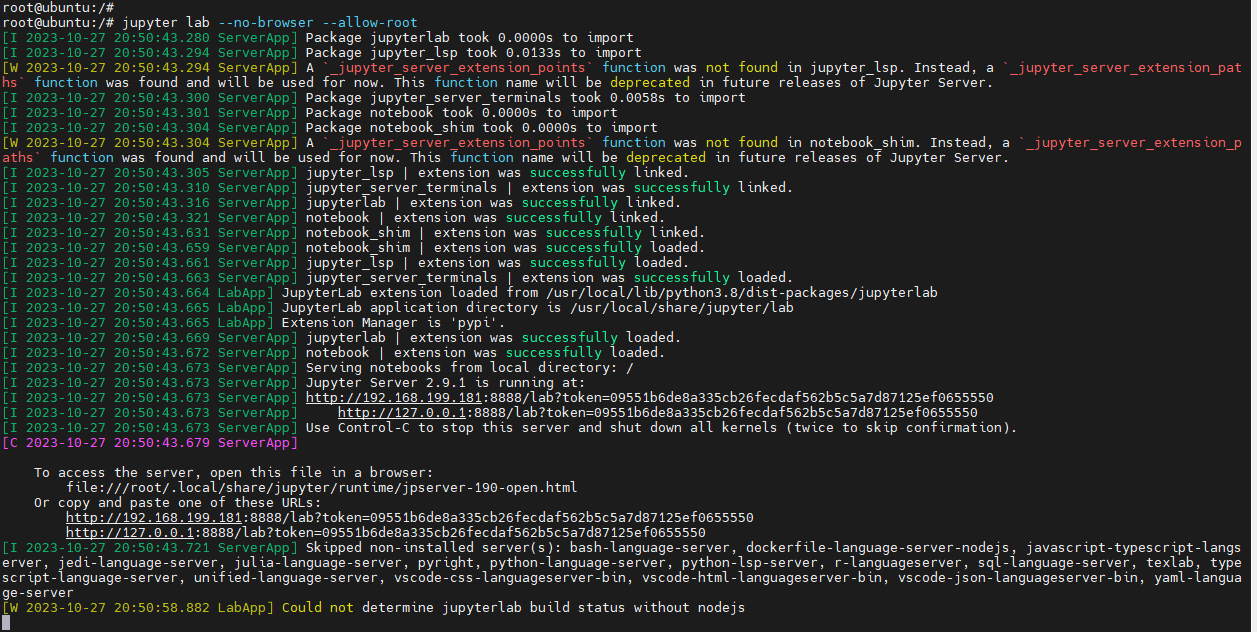Click 'Package notebook took 0.0000s to import'
Viewport: 1257px width, 632px height.
(461, 112)
